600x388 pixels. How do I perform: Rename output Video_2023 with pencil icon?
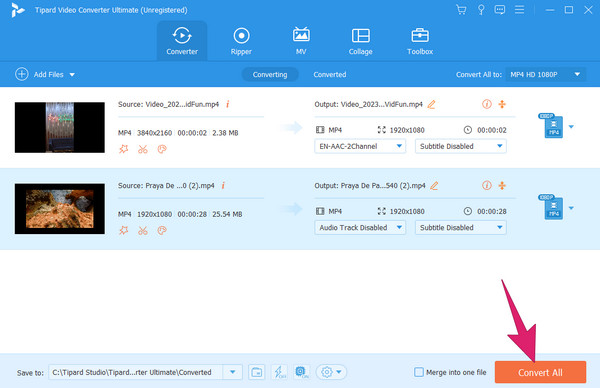(x=431, y=104)
